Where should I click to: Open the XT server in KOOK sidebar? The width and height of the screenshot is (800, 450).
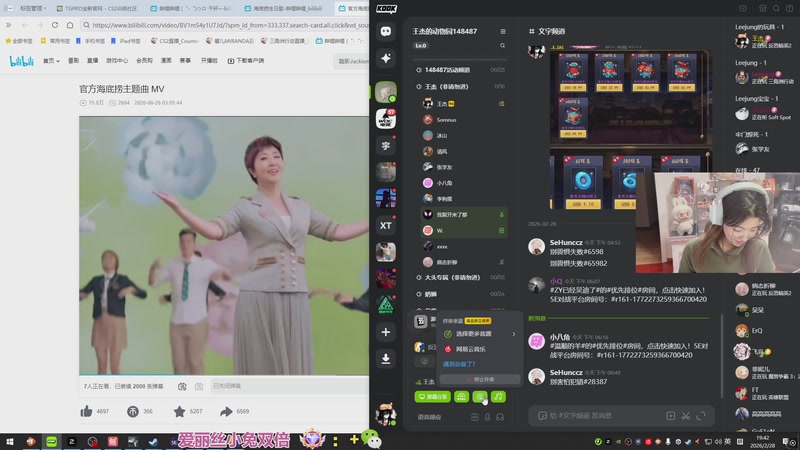(x=386, y=225)
